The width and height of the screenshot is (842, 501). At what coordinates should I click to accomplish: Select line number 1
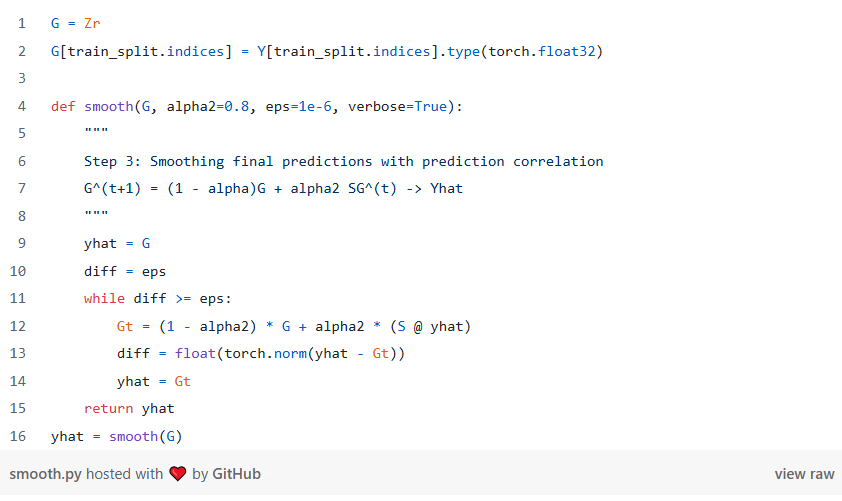click(21, 24)
